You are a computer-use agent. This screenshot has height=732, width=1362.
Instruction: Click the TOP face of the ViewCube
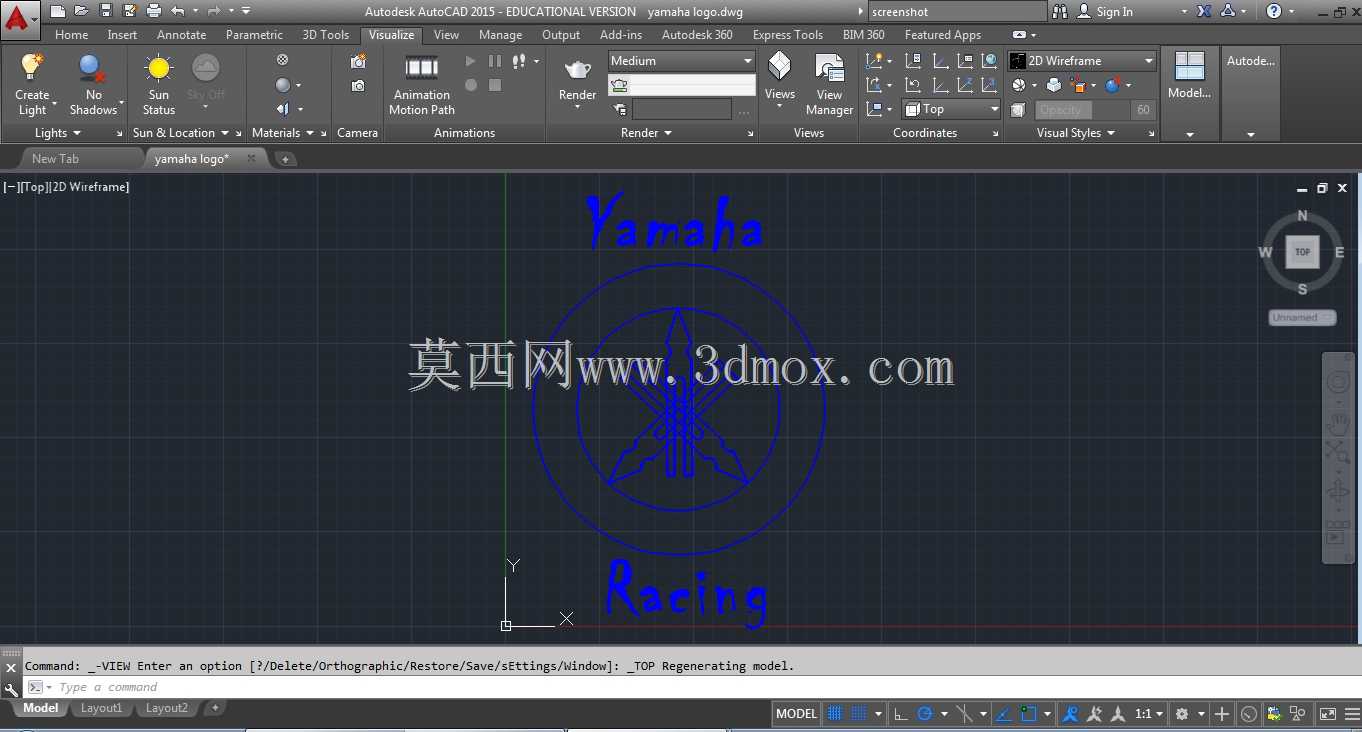click(x=1302, y=252)
